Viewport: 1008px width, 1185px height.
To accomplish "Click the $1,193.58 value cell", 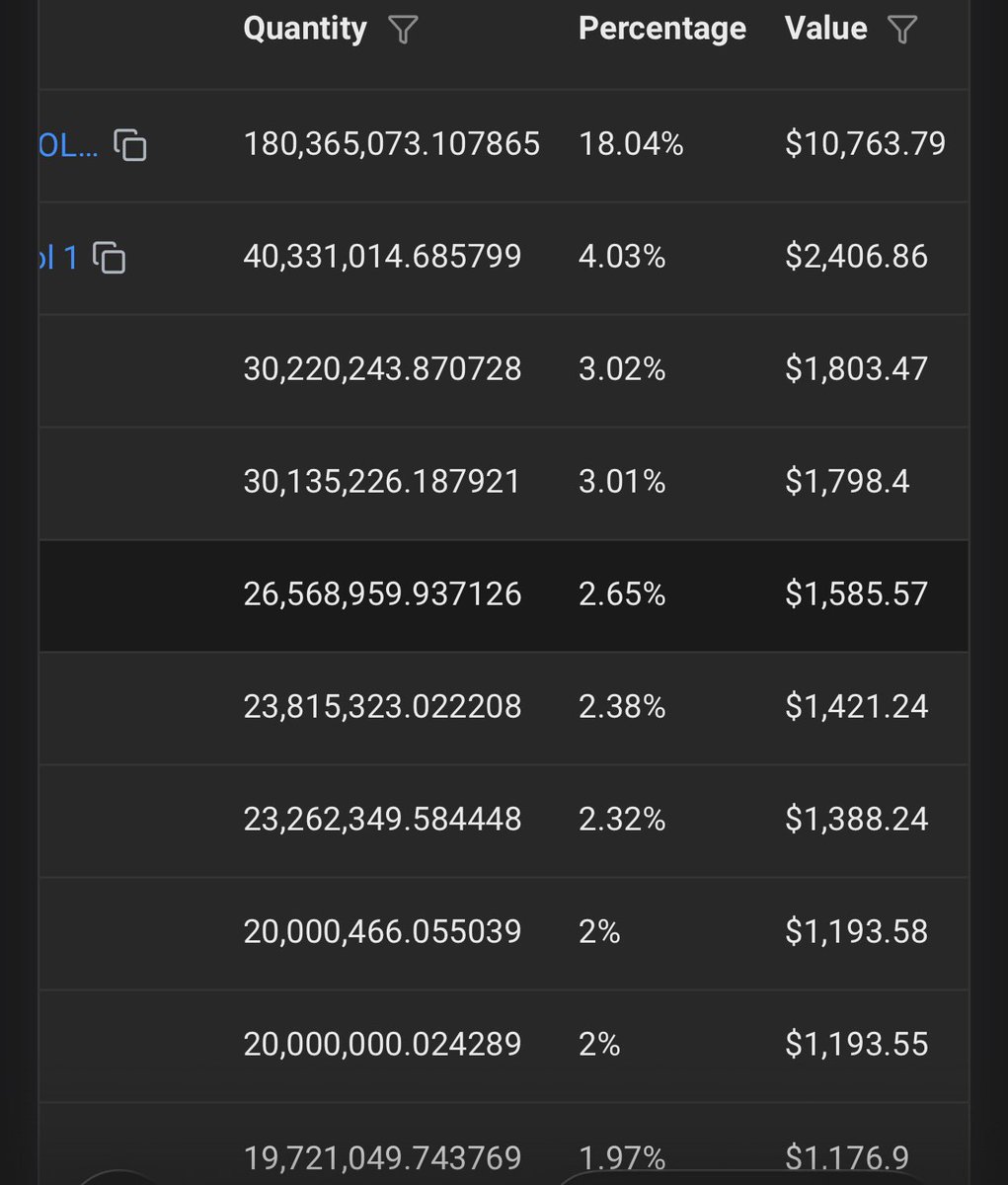I will [856, 932].
